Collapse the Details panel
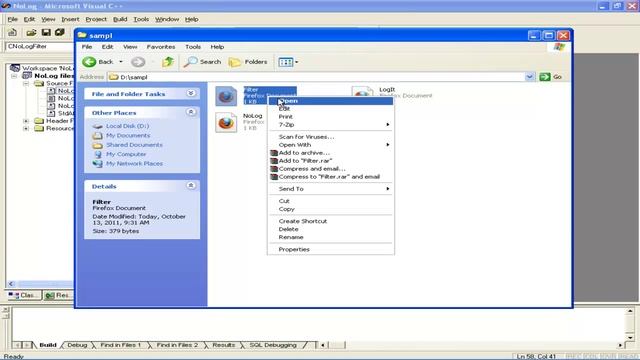This screenshot has width=640, height=360. coord(191,186)
